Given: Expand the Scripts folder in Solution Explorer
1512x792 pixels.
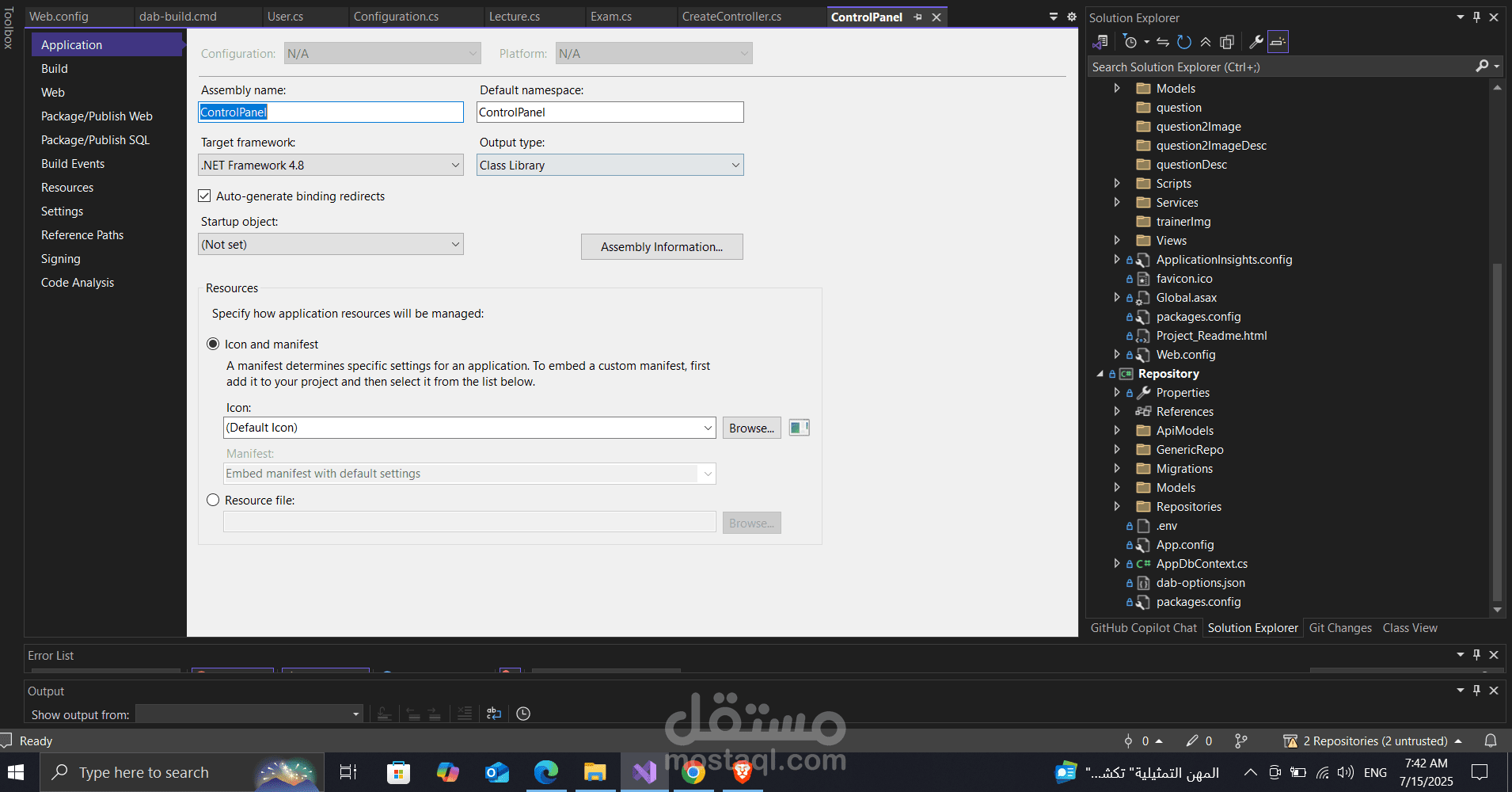Looking at the screenshot, I should click(1117, 183).
